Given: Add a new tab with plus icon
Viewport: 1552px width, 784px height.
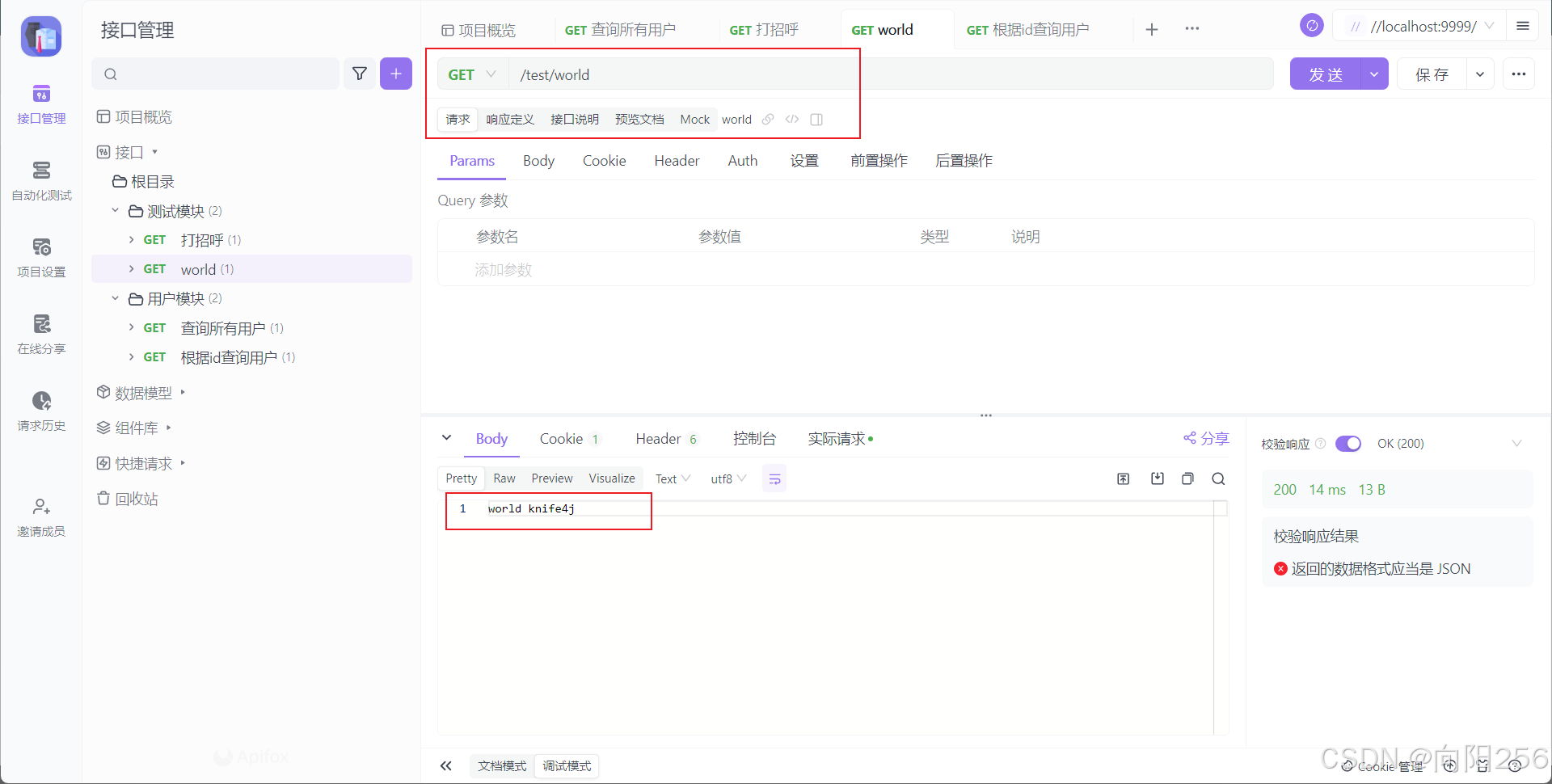Looking at the screenshot, I should click(x=1152, y=30).
